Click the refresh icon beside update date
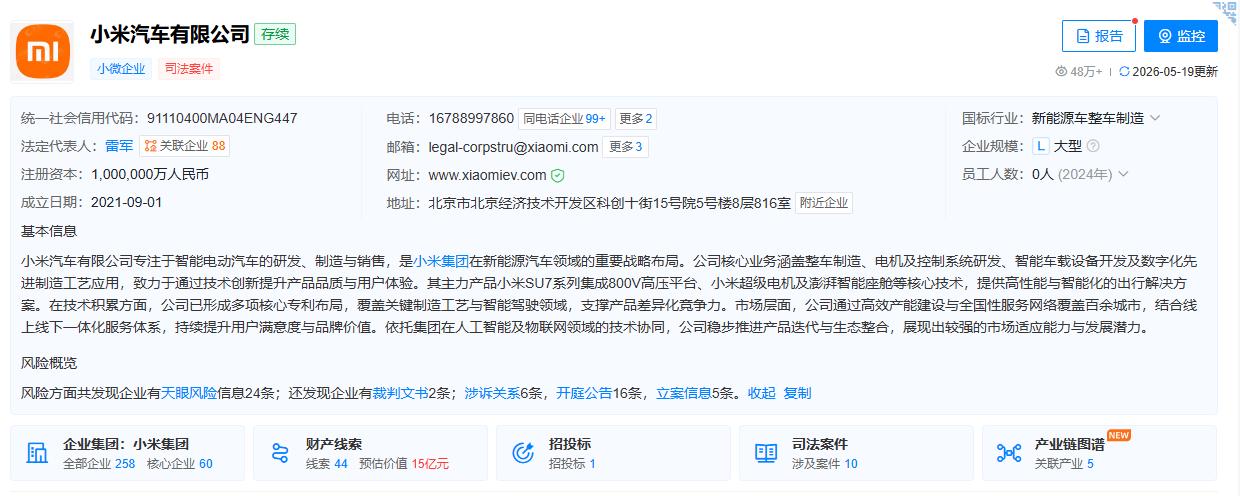 [1124, 71]
